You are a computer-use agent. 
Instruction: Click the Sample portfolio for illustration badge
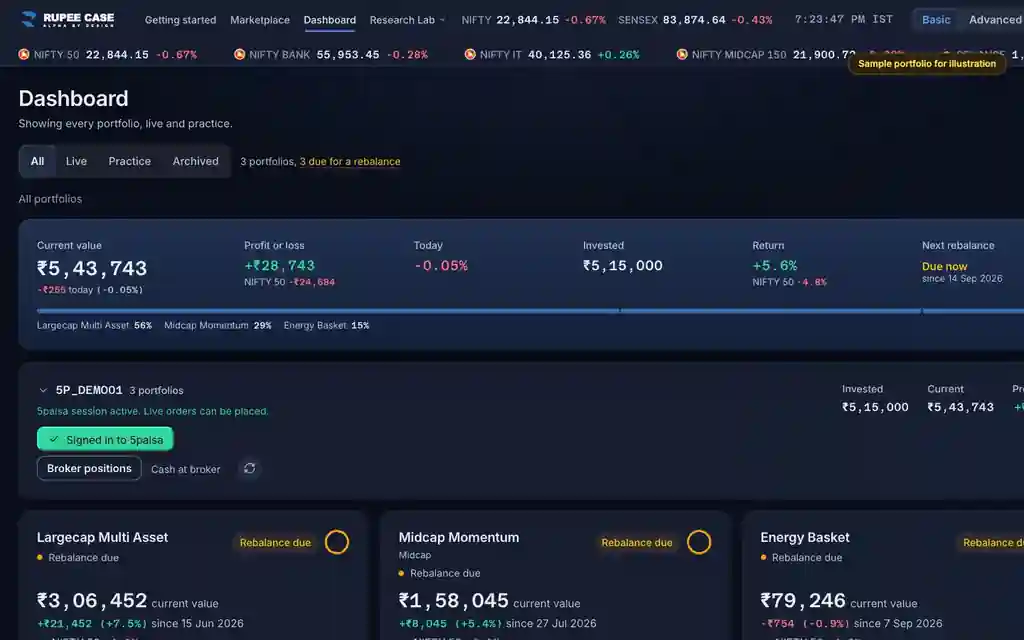(x=927, y=63)
